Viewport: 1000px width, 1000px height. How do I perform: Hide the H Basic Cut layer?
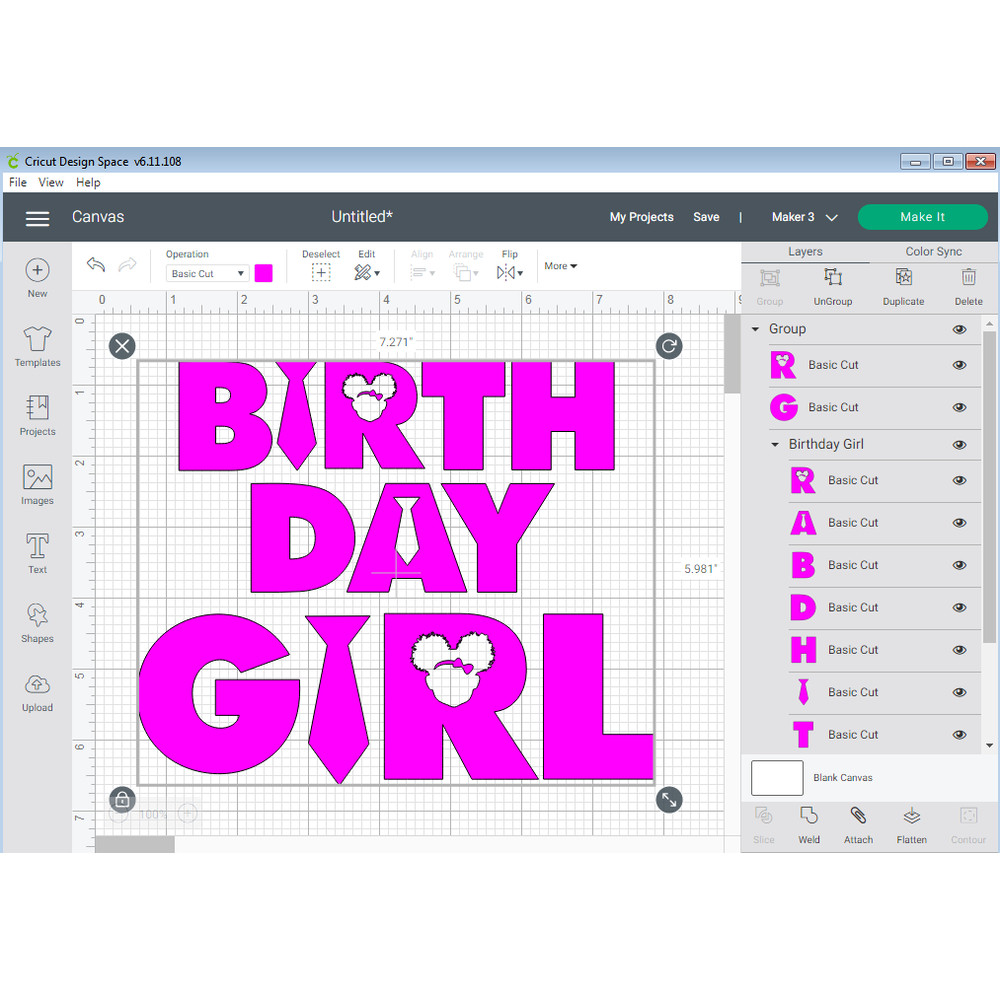(959, 650)
